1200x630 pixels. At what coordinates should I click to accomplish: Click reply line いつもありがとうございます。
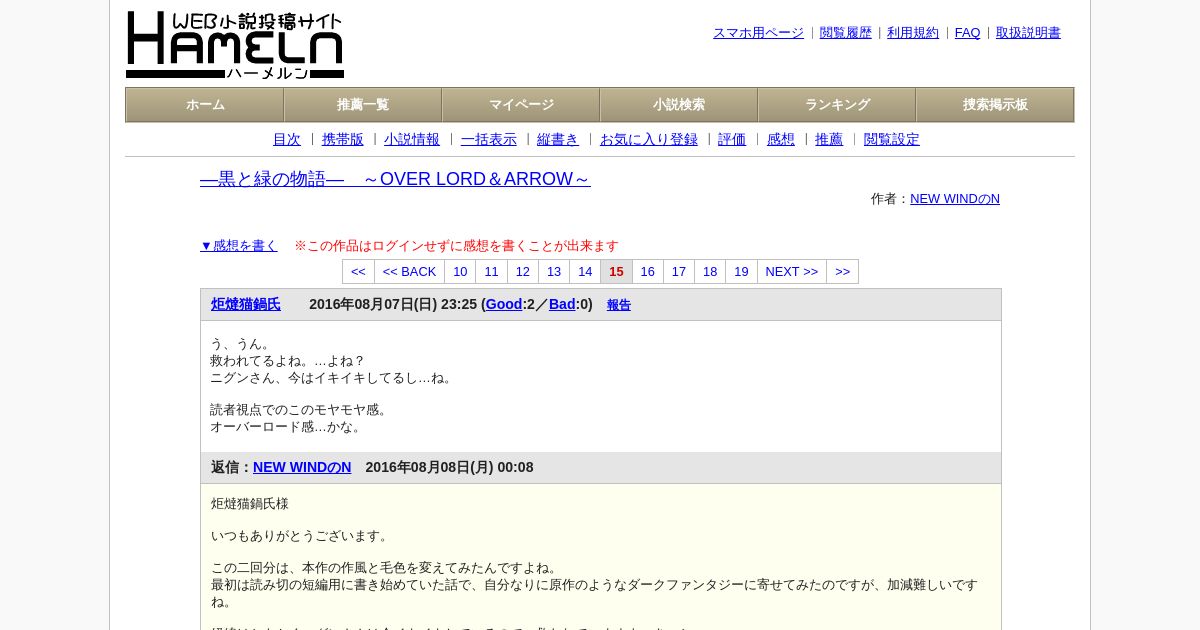click(300, 536)
